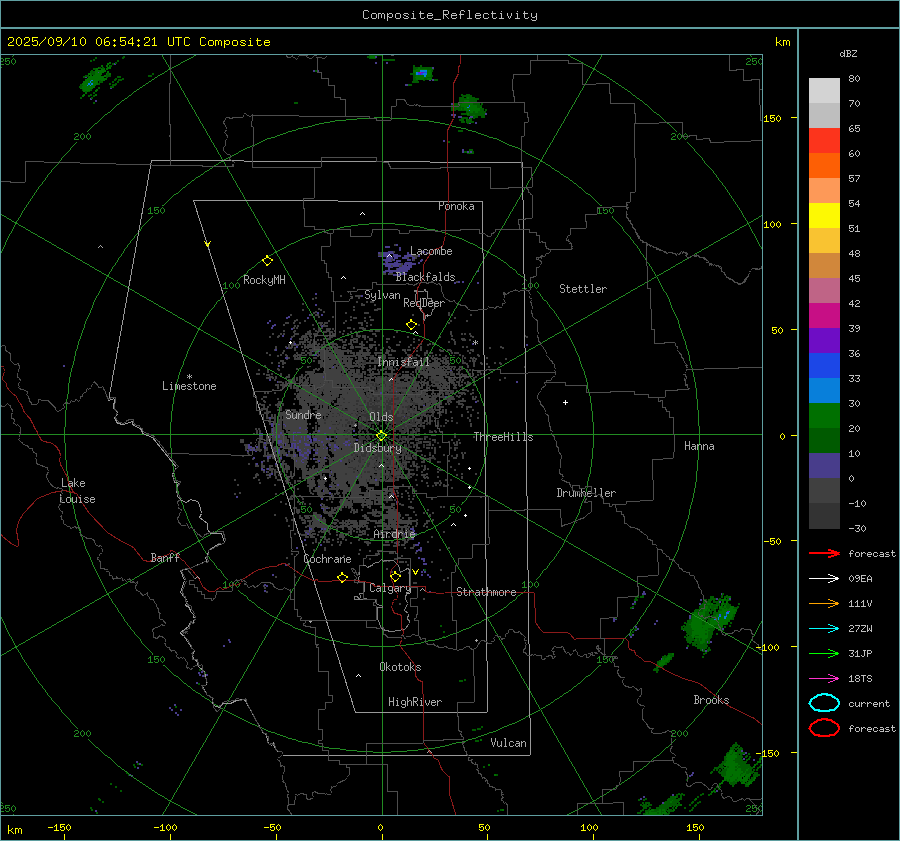Viewport: 900px width, 841px height.
Task: Click the cyan current oval icon
Action: coord(824,703)
